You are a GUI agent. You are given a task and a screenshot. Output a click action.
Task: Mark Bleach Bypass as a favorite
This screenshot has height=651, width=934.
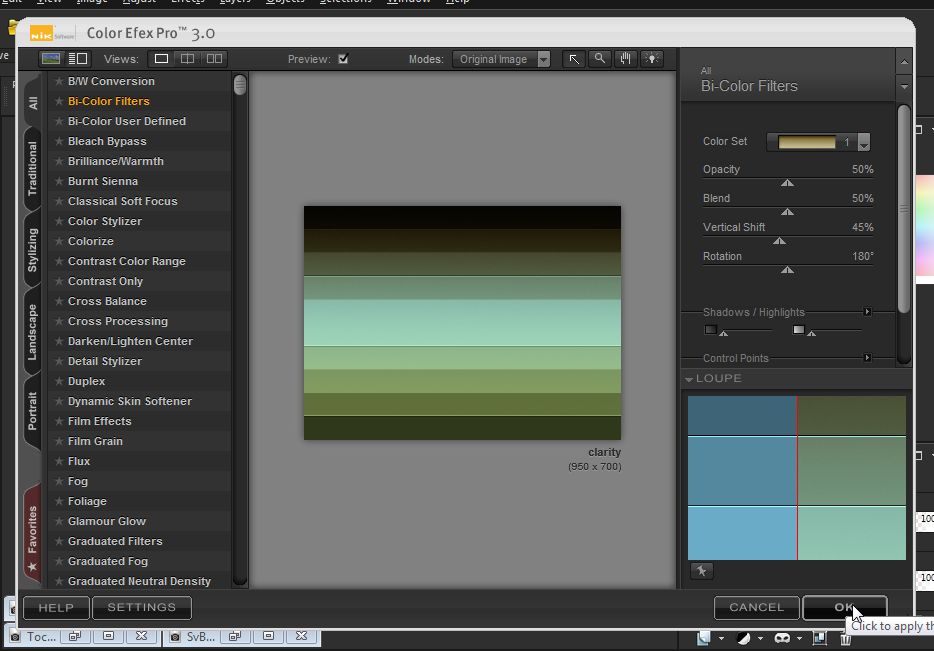click(x=59, y=141)
